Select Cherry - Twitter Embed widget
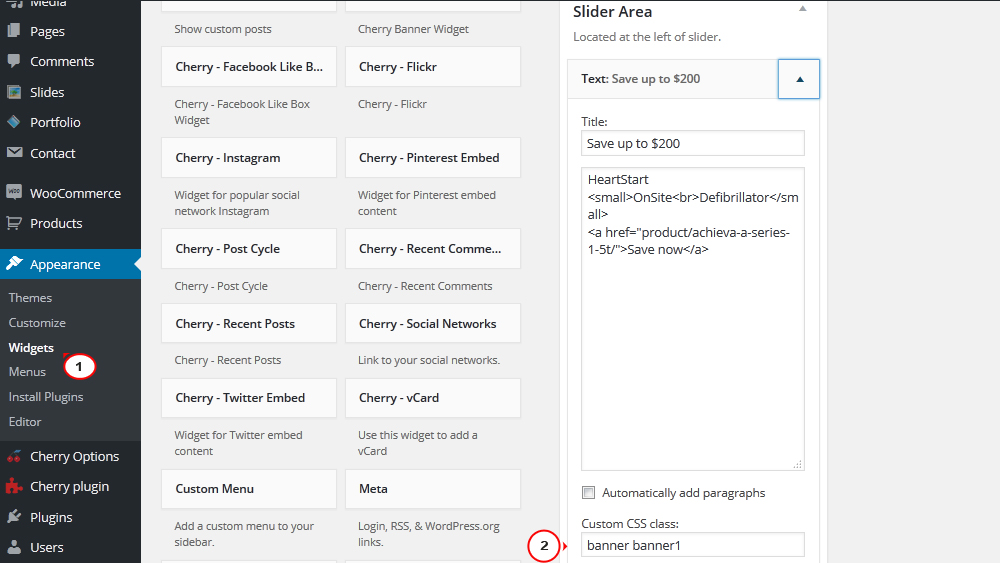1000x563 pixels. coord(249,398)
